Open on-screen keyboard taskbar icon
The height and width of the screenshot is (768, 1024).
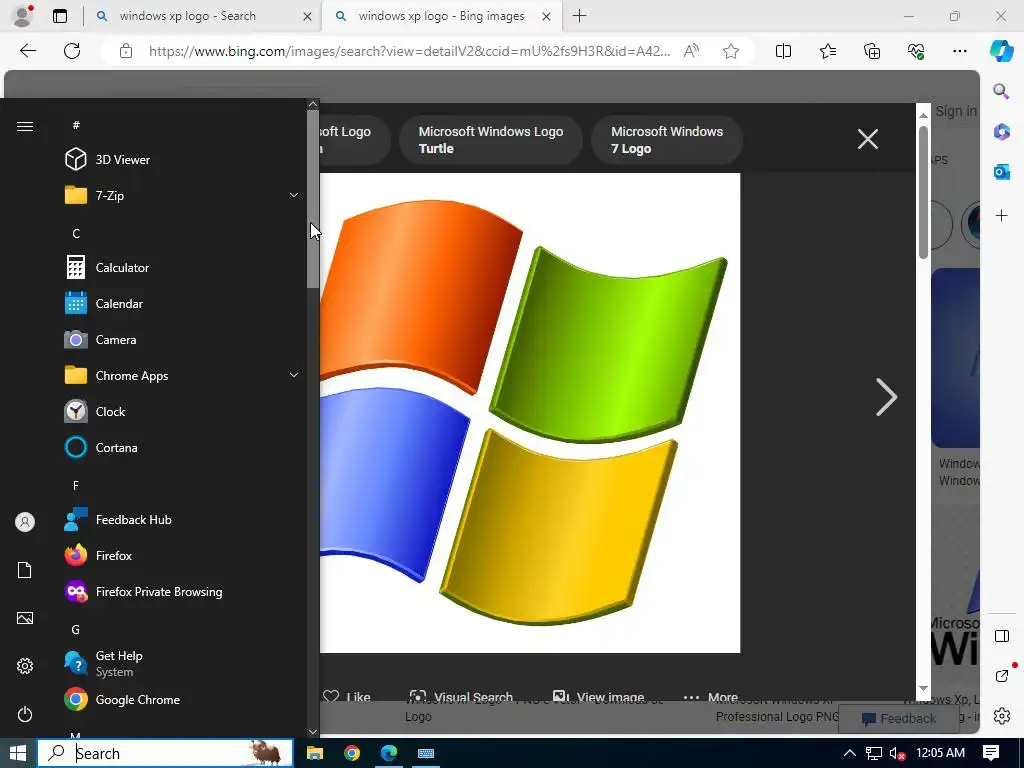point(426,753)
